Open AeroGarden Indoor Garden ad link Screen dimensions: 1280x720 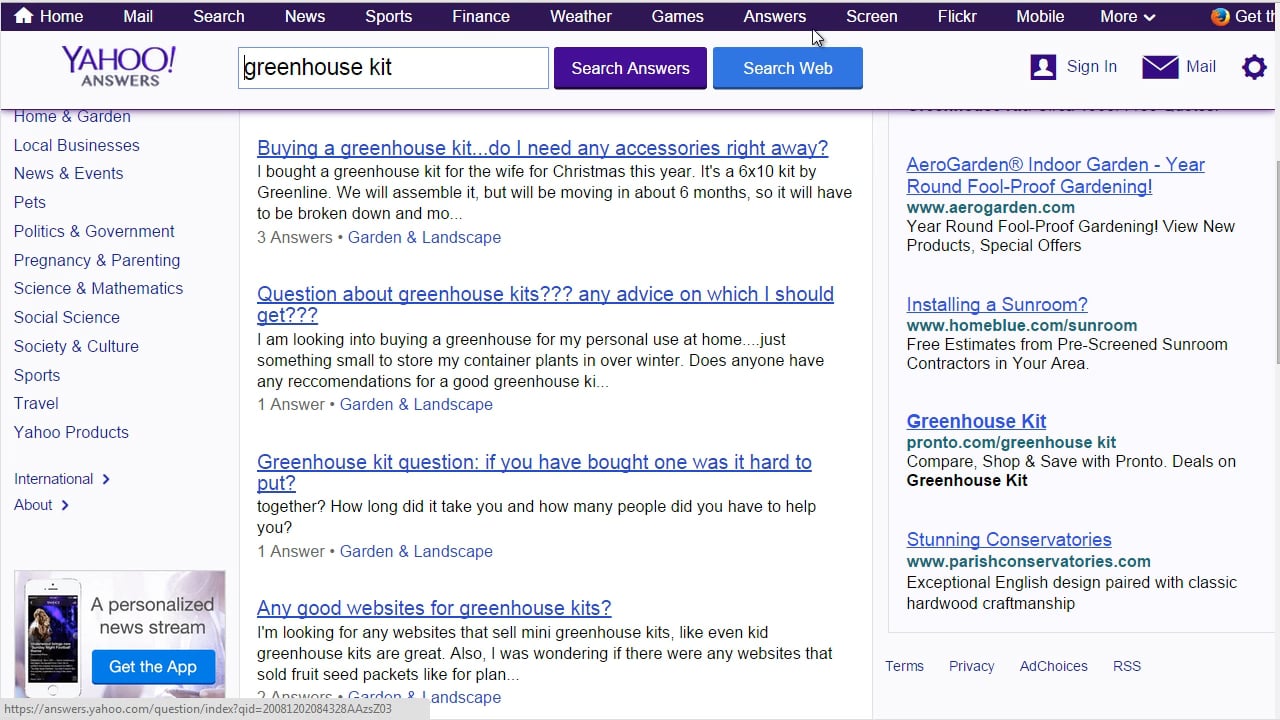coord(1055,175)
